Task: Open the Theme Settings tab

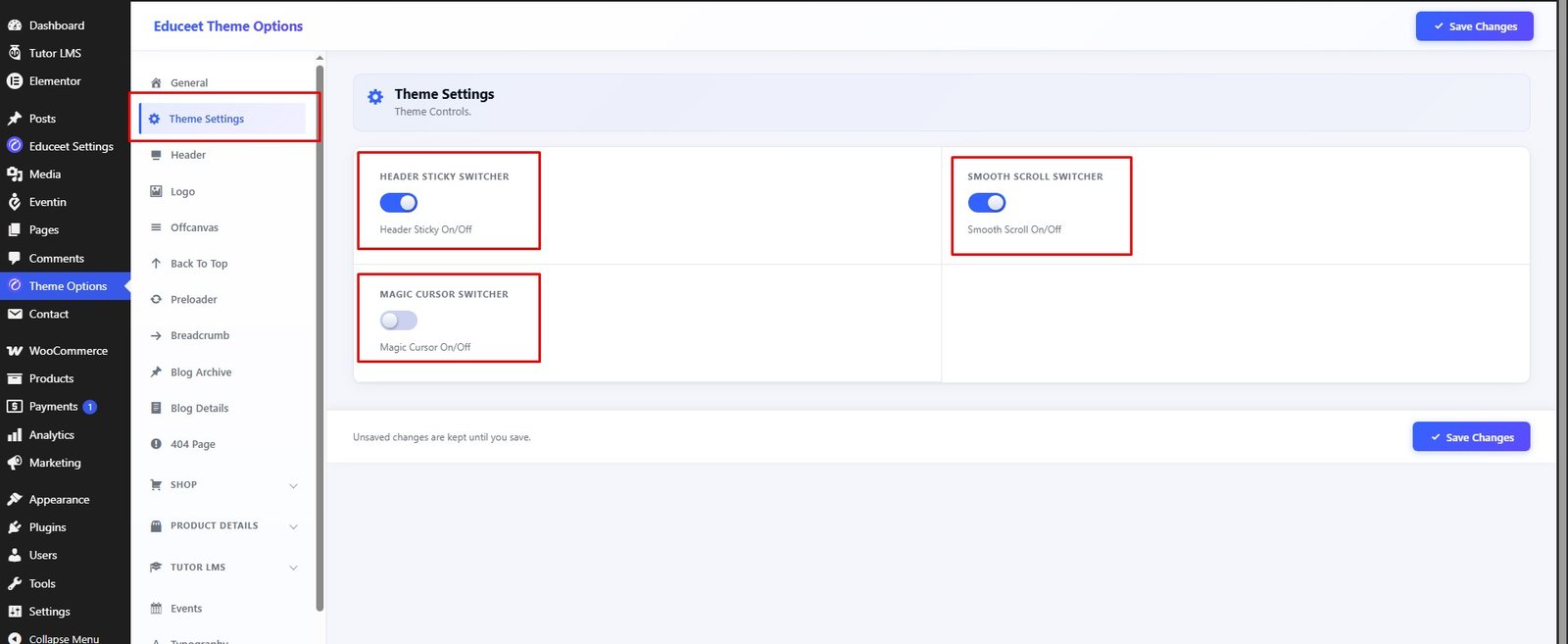Action: coord(222,119)
